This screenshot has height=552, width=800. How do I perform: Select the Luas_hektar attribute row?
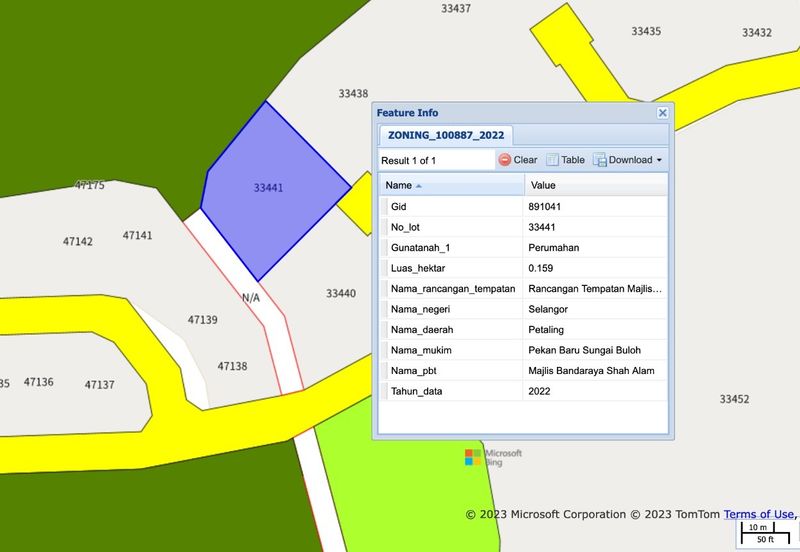450,268
